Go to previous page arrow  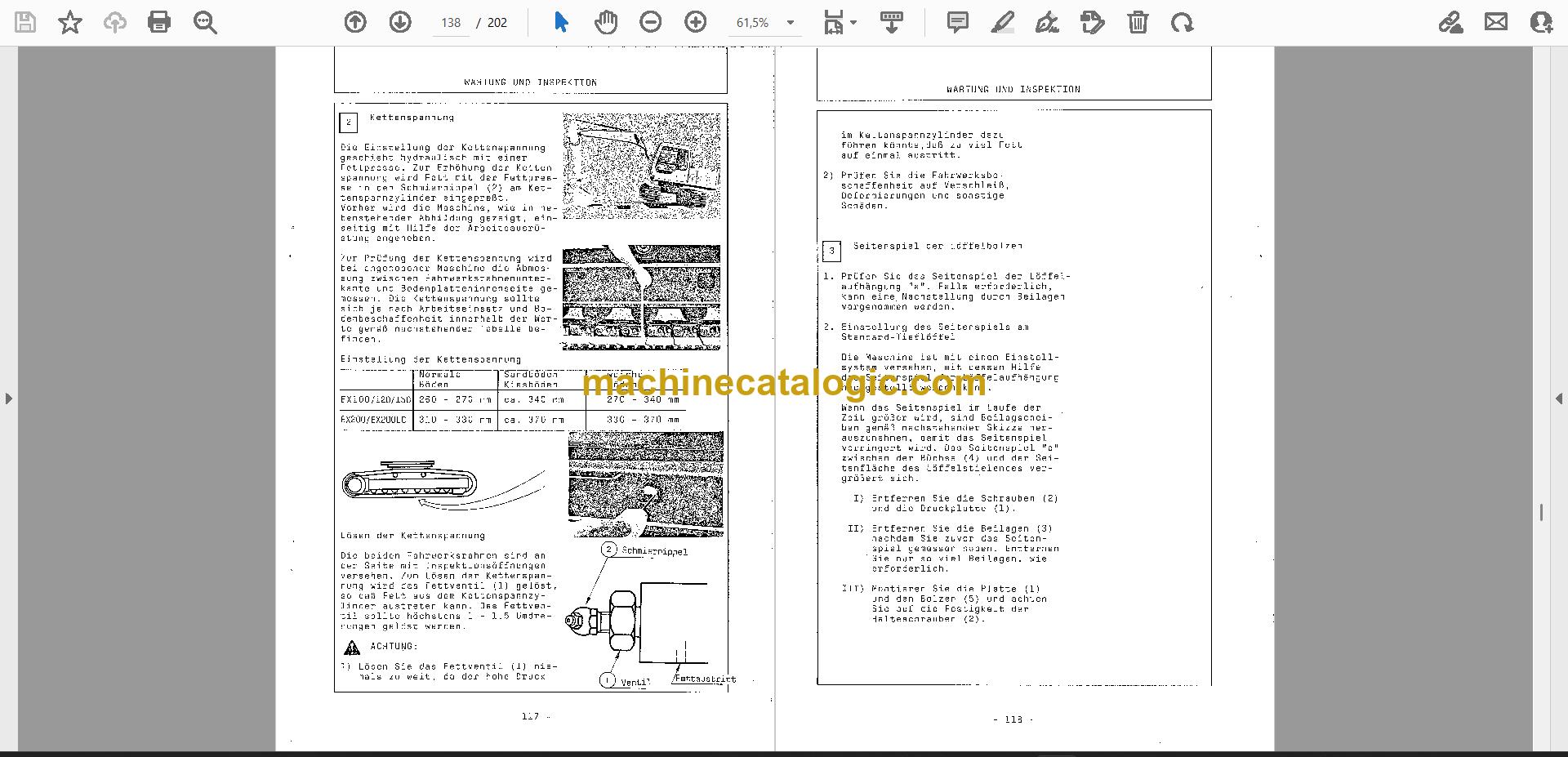tap(355, 22)
